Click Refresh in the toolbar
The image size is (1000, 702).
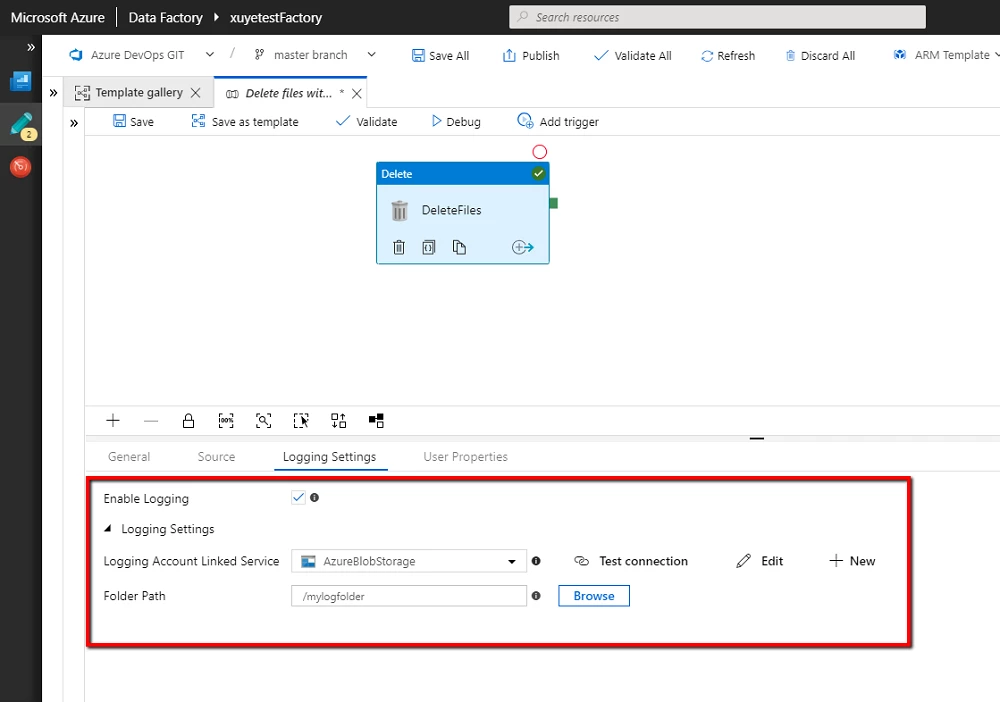[728, 55]
